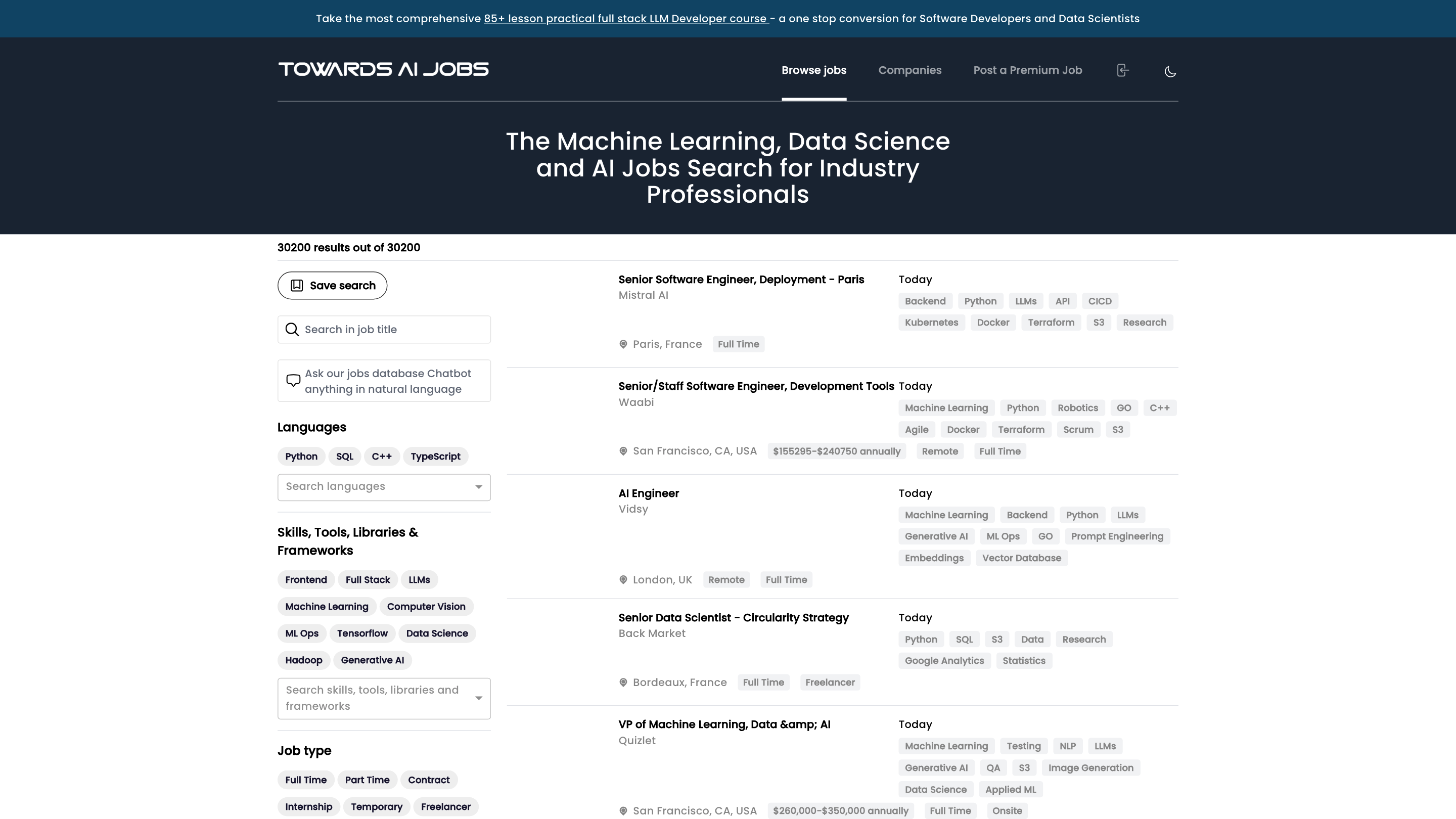Click the magnifying glass in job title search
The height and width of the screenshot is (819, 1456).
[x=292, y=330]
